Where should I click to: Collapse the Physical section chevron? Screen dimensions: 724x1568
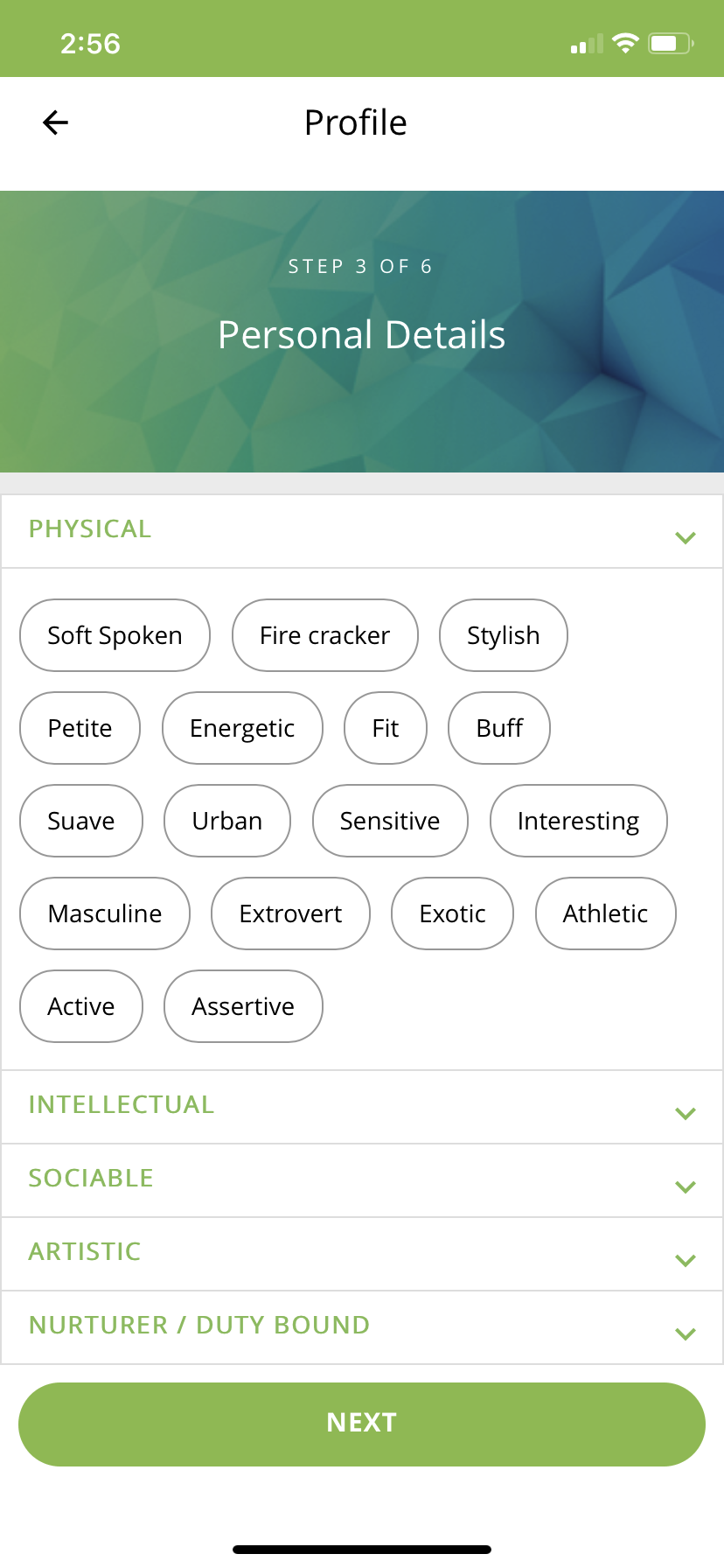click(x=686, y=537)
